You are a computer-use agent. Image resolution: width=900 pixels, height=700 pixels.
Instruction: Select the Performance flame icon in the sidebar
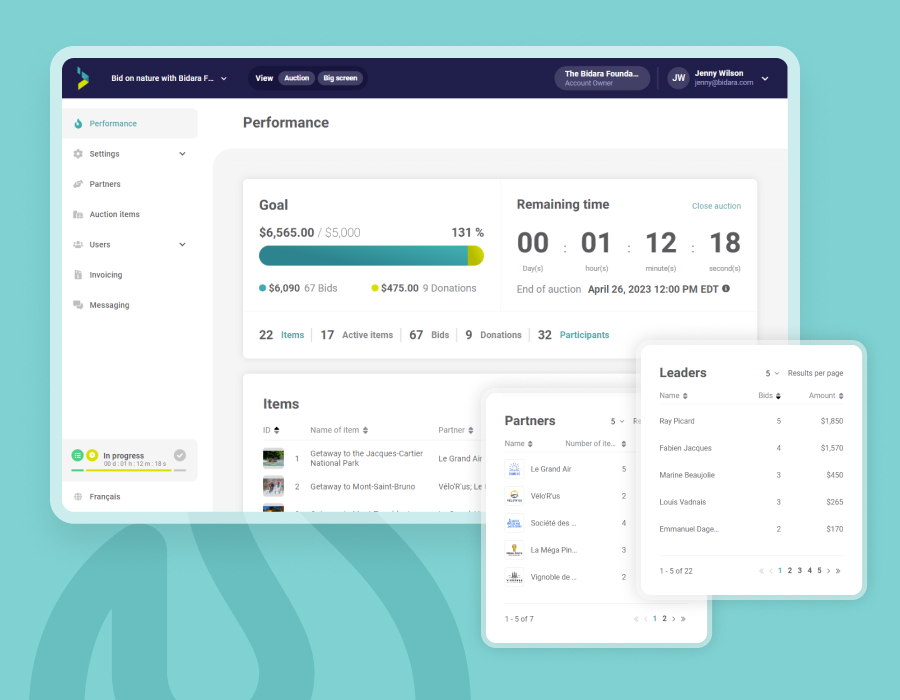point(76,123)
